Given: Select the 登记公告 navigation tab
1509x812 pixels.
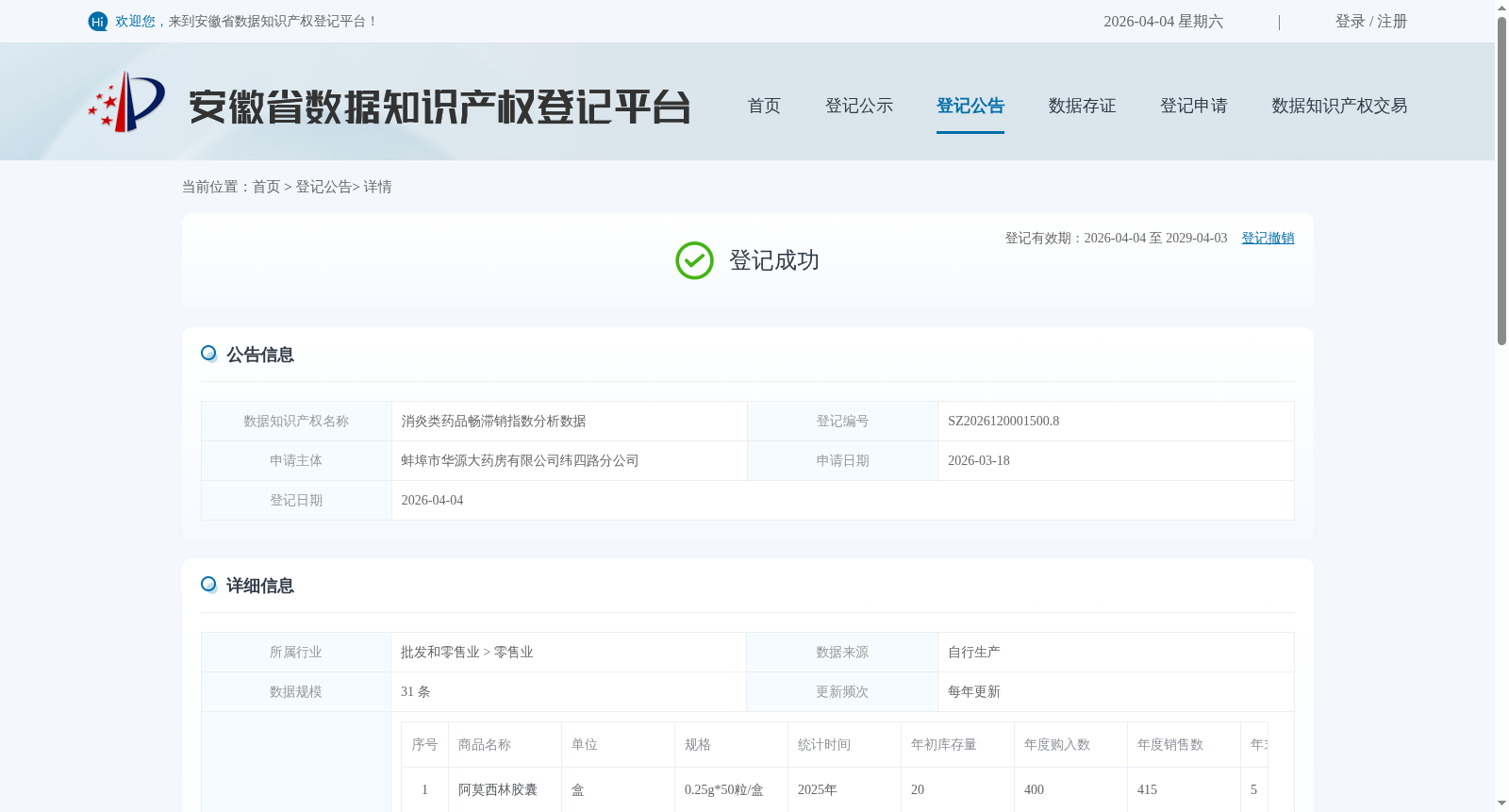Looking at the screenshot, I should (x=970, y=106).
